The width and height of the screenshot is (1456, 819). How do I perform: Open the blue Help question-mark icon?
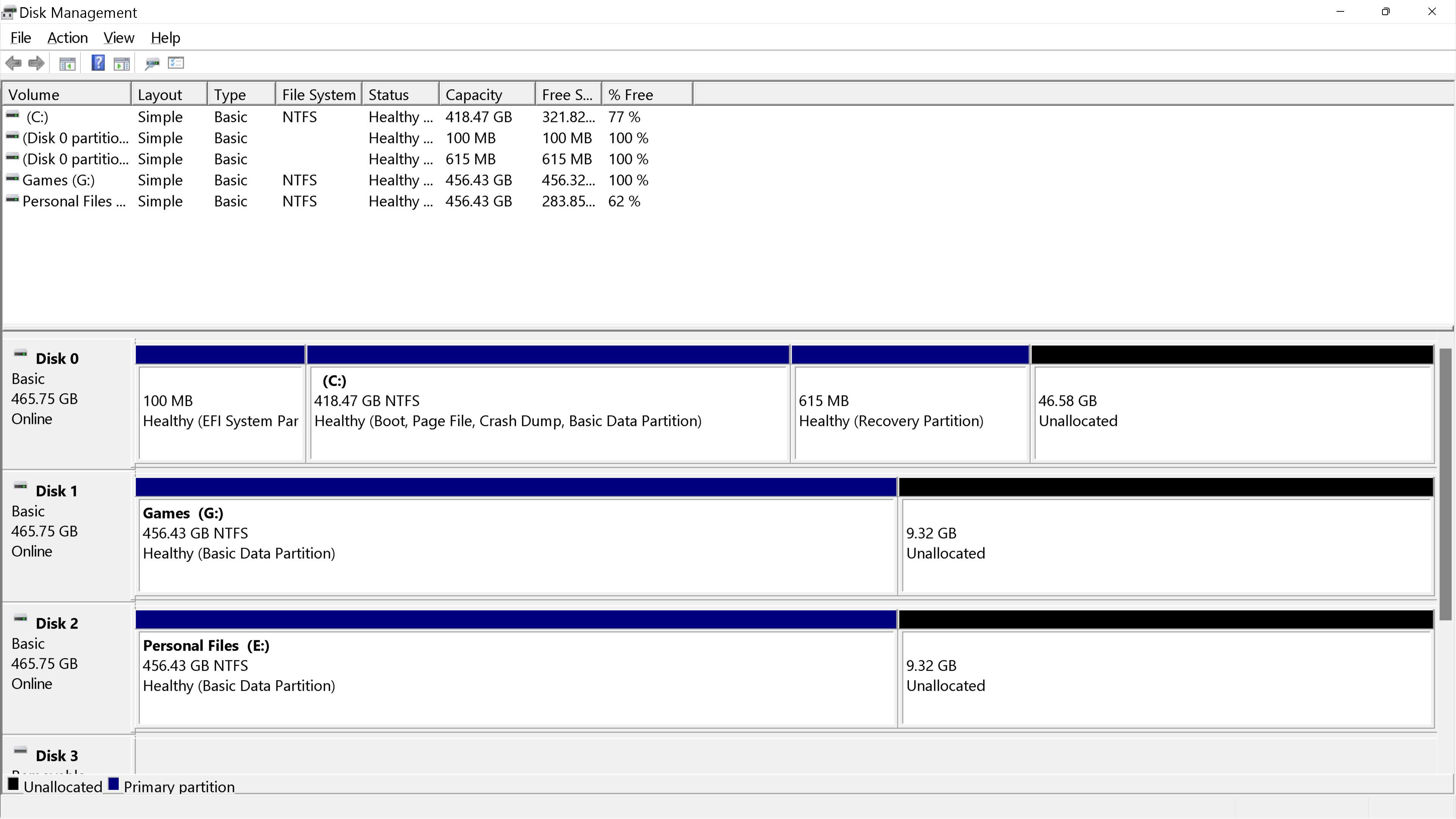coord(98,63)
